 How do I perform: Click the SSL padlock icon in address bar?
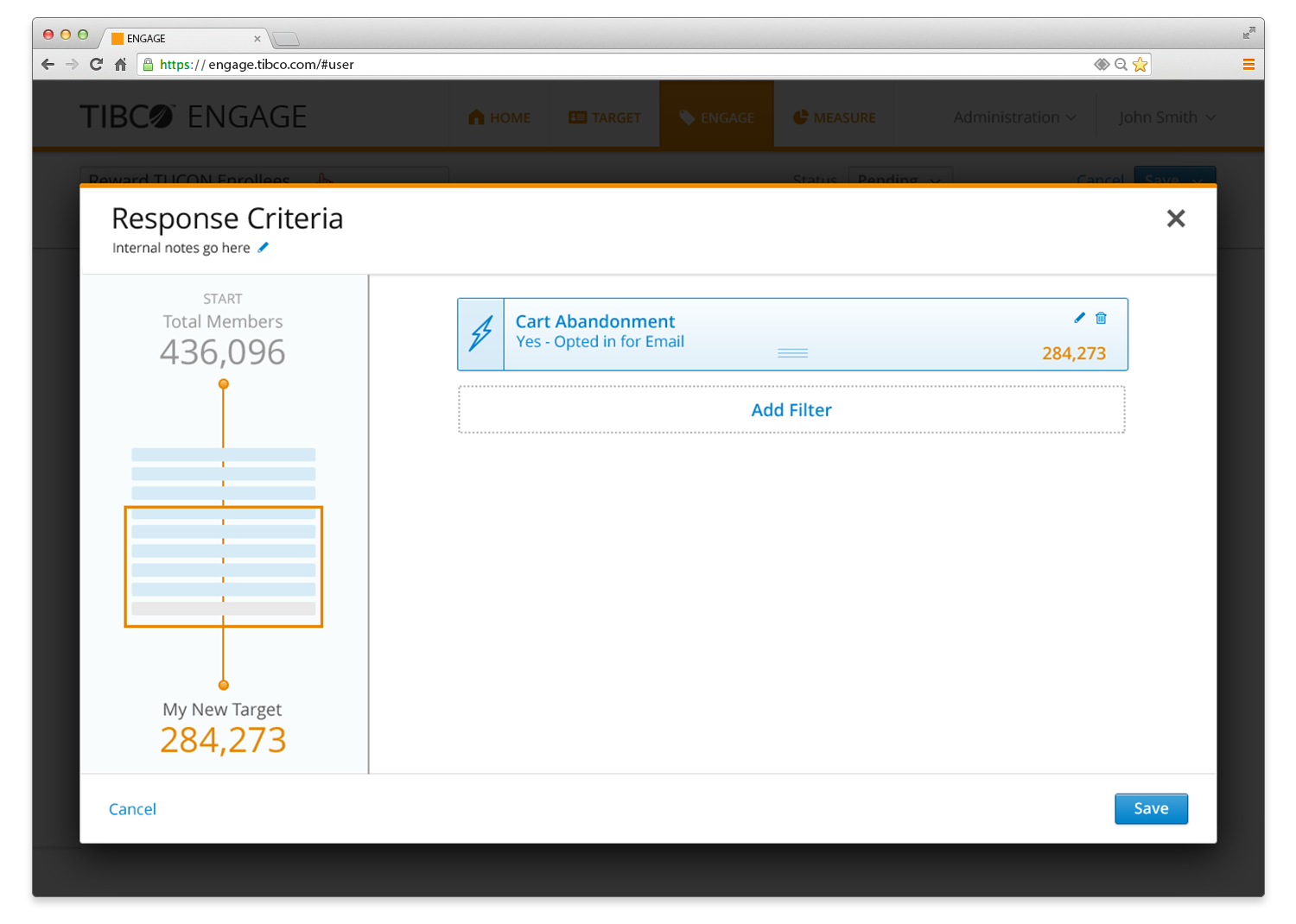coord(149,64)
